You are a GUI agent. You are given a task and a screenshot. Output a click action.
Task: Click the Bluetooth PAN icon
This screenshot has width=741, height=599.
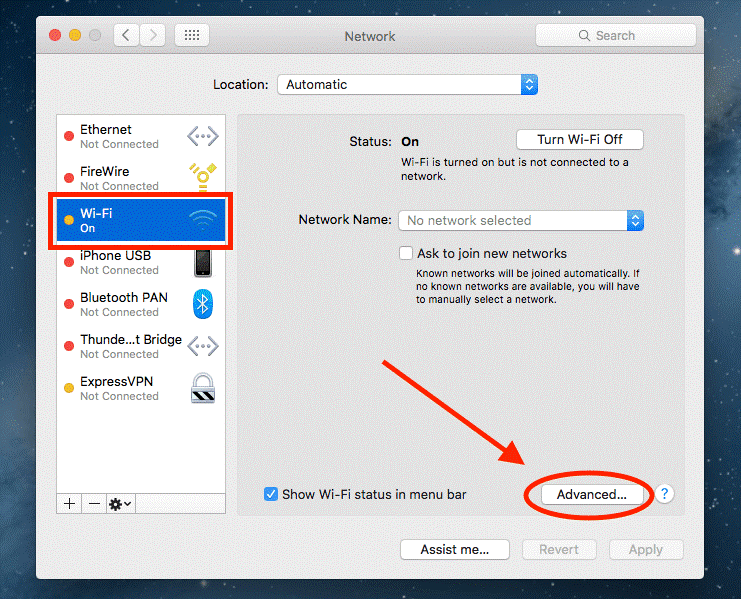[x=203, y=304]
